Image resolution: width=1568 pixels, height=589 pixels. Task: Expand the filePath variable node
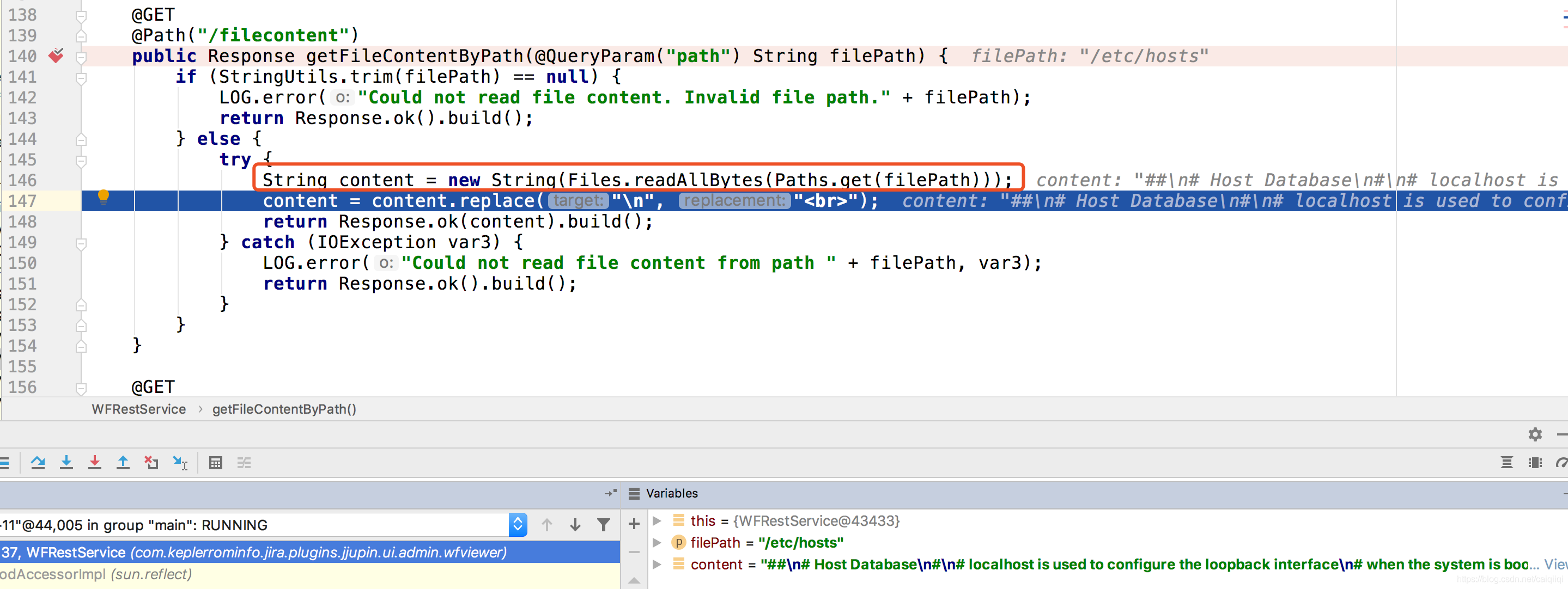pos(657,542)
